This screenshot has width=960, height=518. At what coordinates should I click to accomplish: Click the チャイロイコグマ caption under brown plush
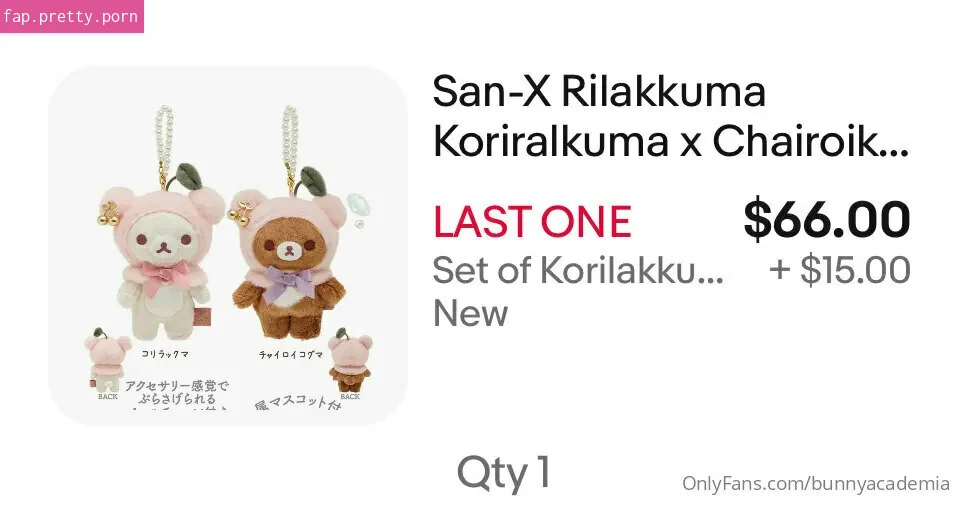290,355
